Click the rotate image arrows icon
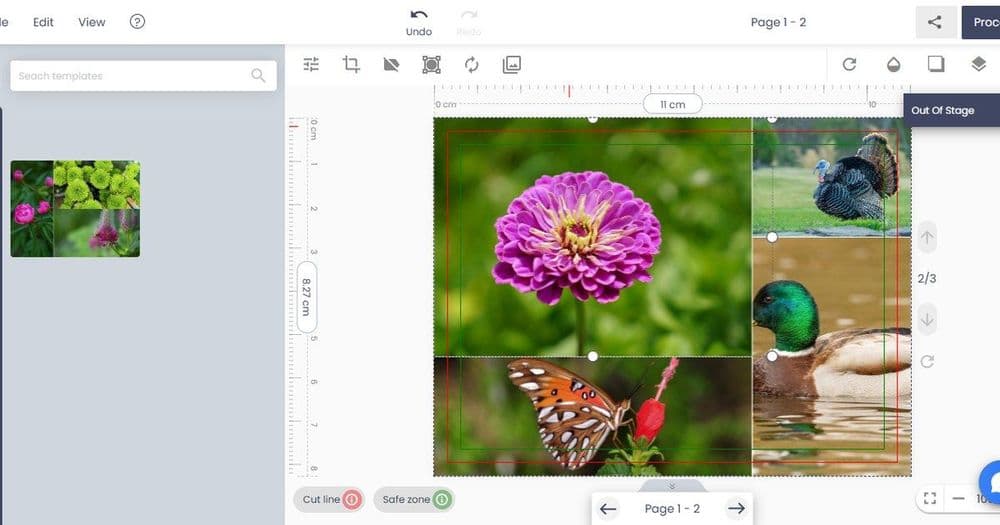This screenshot has width=1000, height=525. (471, 64)
